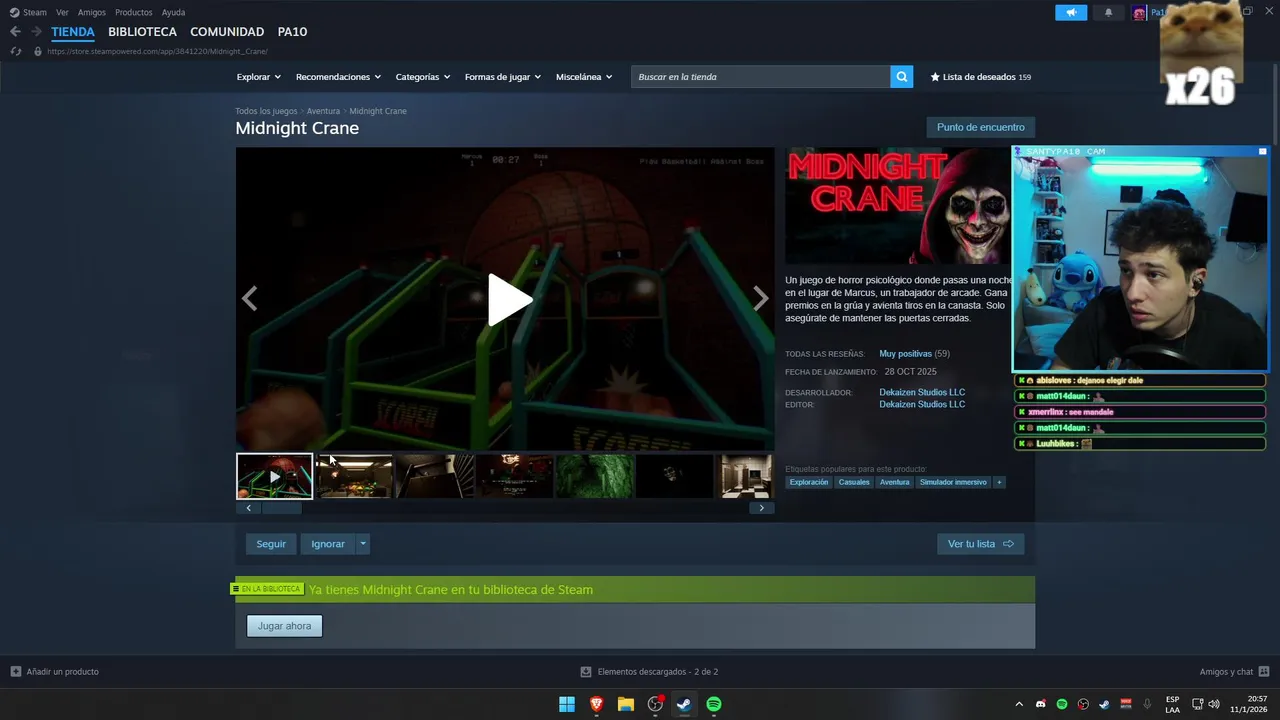Launch Brave browser from taskbar
This screenshot has height=720, width=1280.
[597, 704]
